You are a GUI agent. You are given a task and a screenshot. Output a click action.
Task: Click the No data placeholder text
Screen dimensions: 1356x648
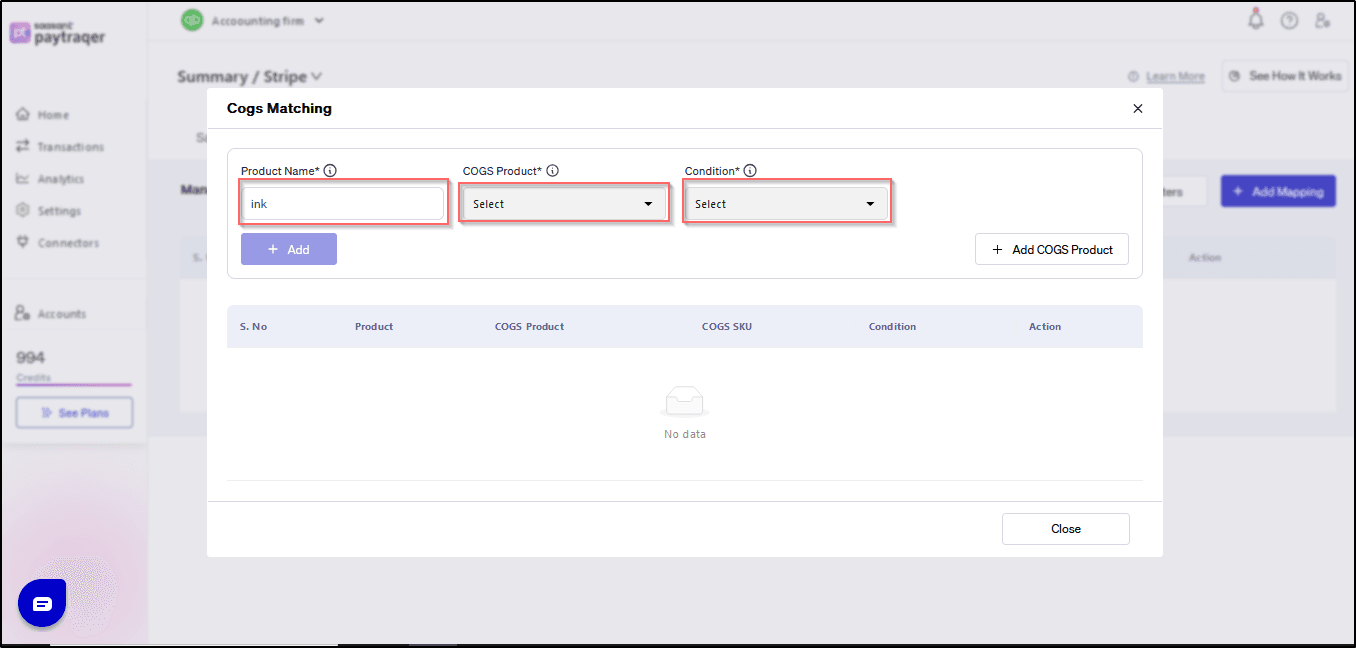tap(685, 434)
